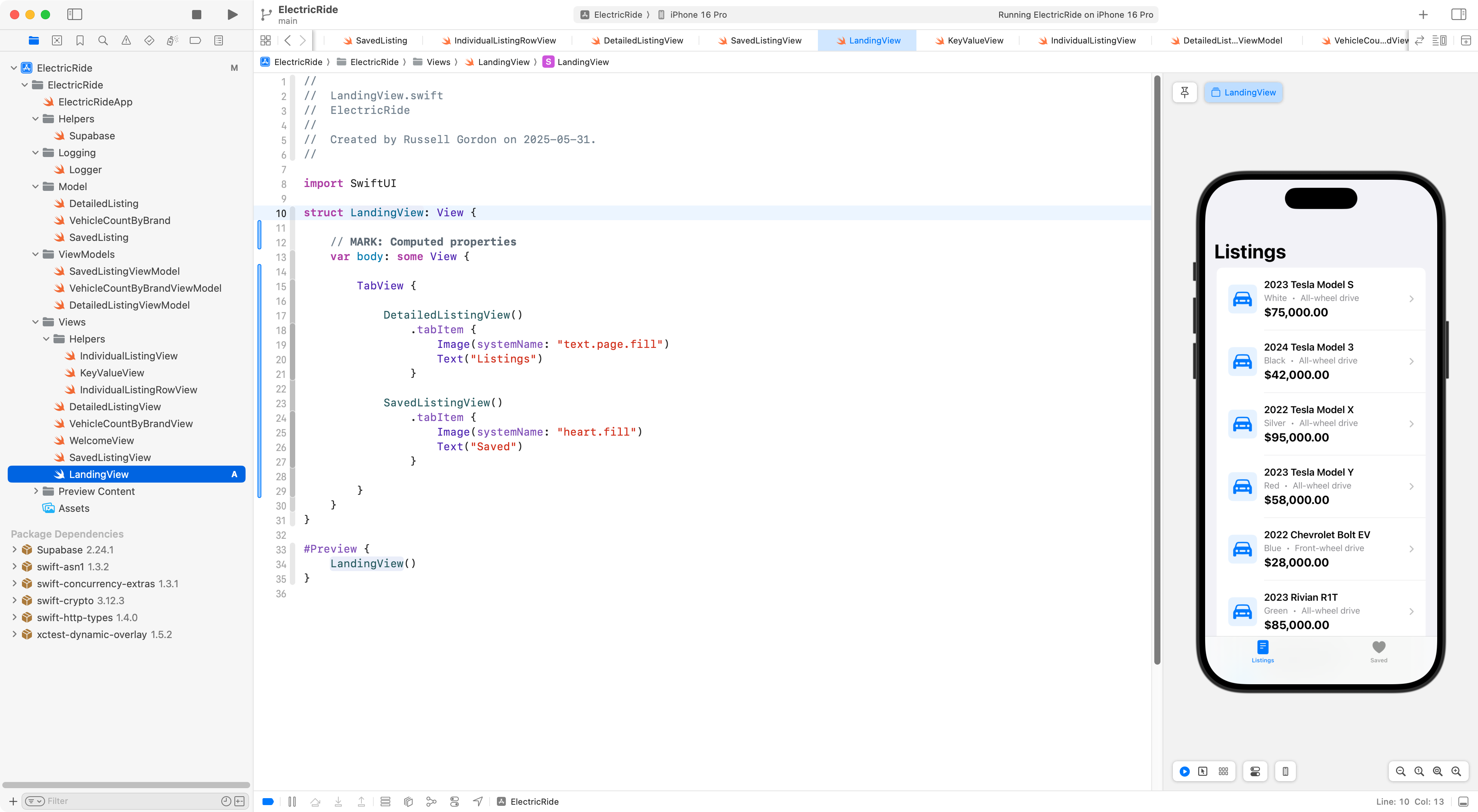This screenshot has height=812, width=1478.
Task: Click the Run (play) button in toolbar
Action: click(232, 14)
